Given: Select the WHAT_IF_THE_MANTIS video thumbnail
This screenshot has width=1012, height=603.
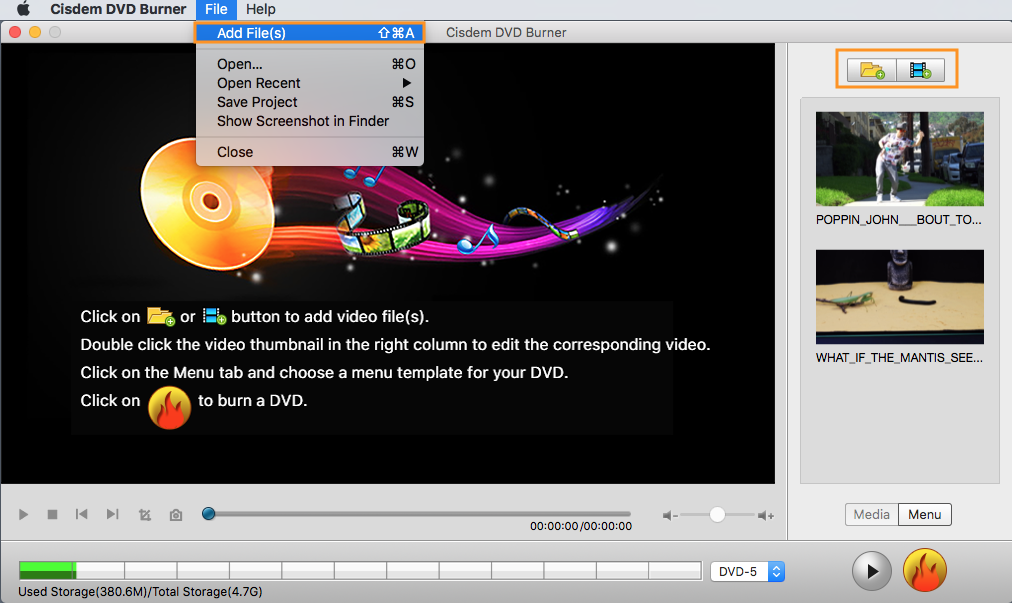Looking at the screenshot, I should pyautogui.click(x=900, y=297).
